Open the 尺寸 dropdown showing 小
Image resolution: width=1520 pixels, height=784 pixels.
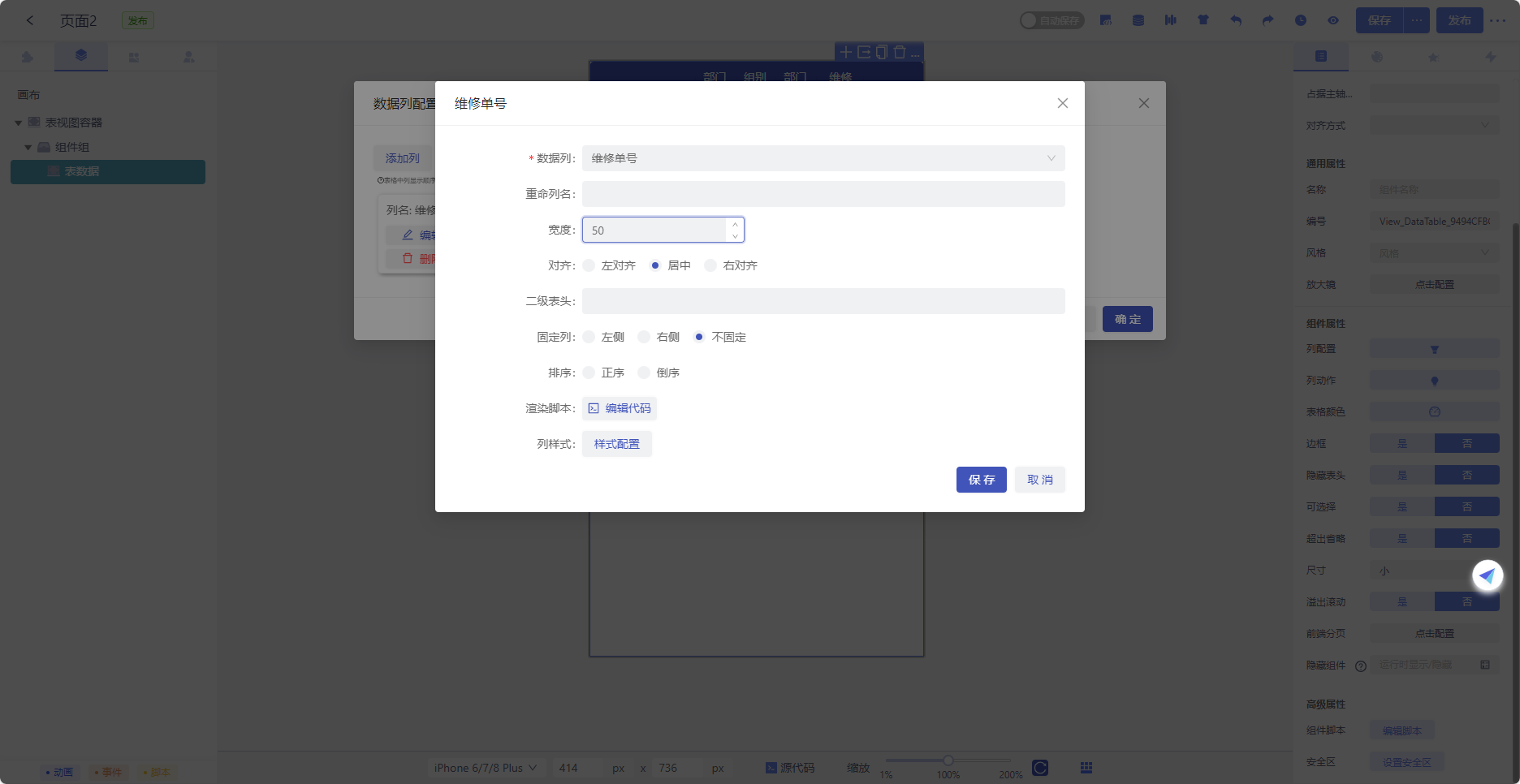[x=1435, y=571]
